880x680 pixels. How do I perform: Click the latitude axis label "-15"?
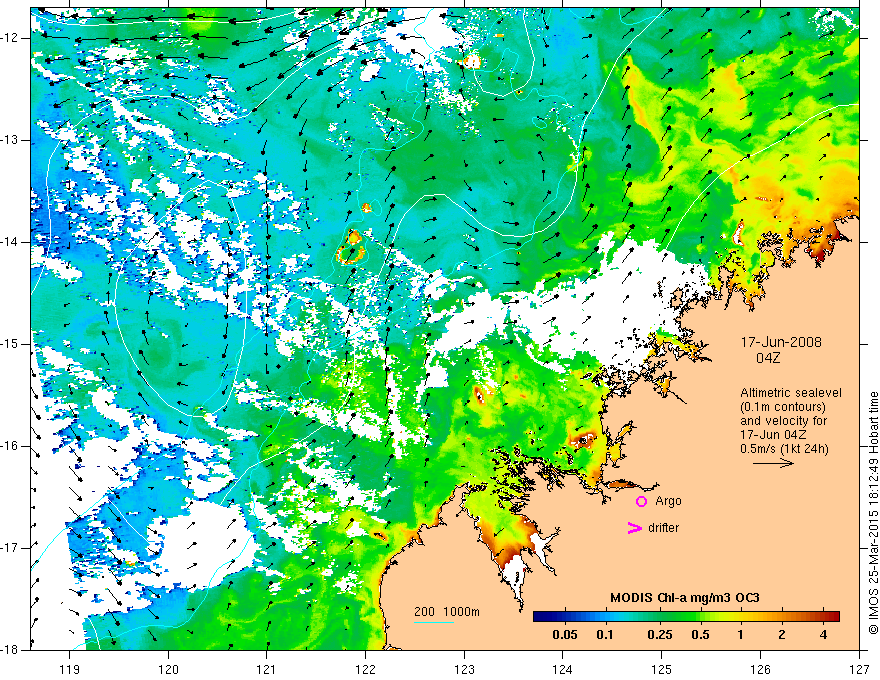click(x=11, y=344)
